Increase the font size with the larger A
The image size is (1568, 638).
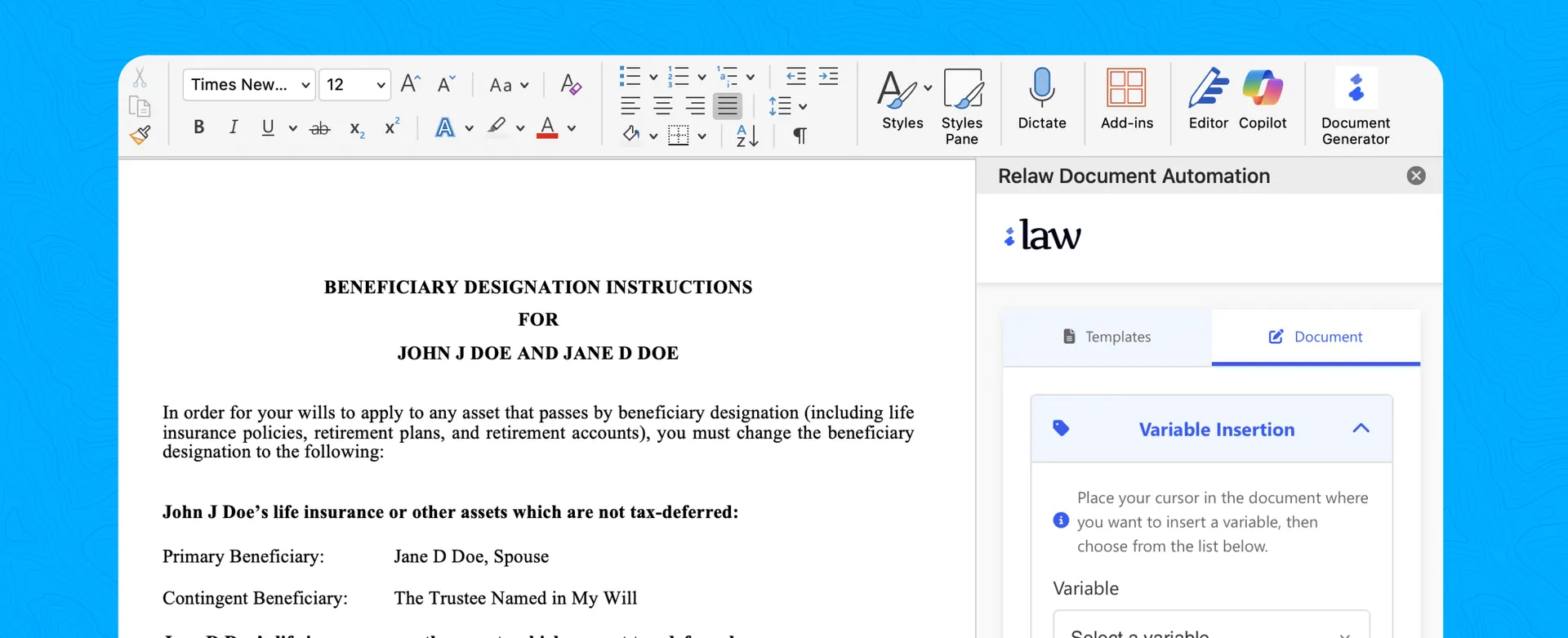[x=411, y=84]
